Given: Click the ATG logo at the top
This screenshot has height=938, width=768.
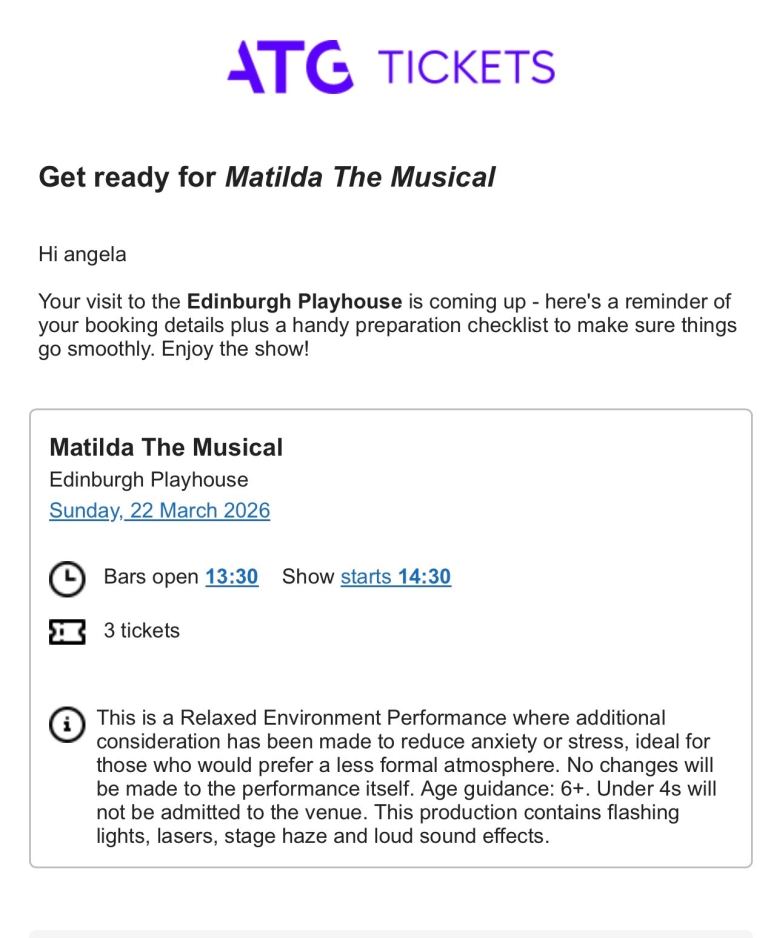Looking at the screenshot, I should point(290,66).
